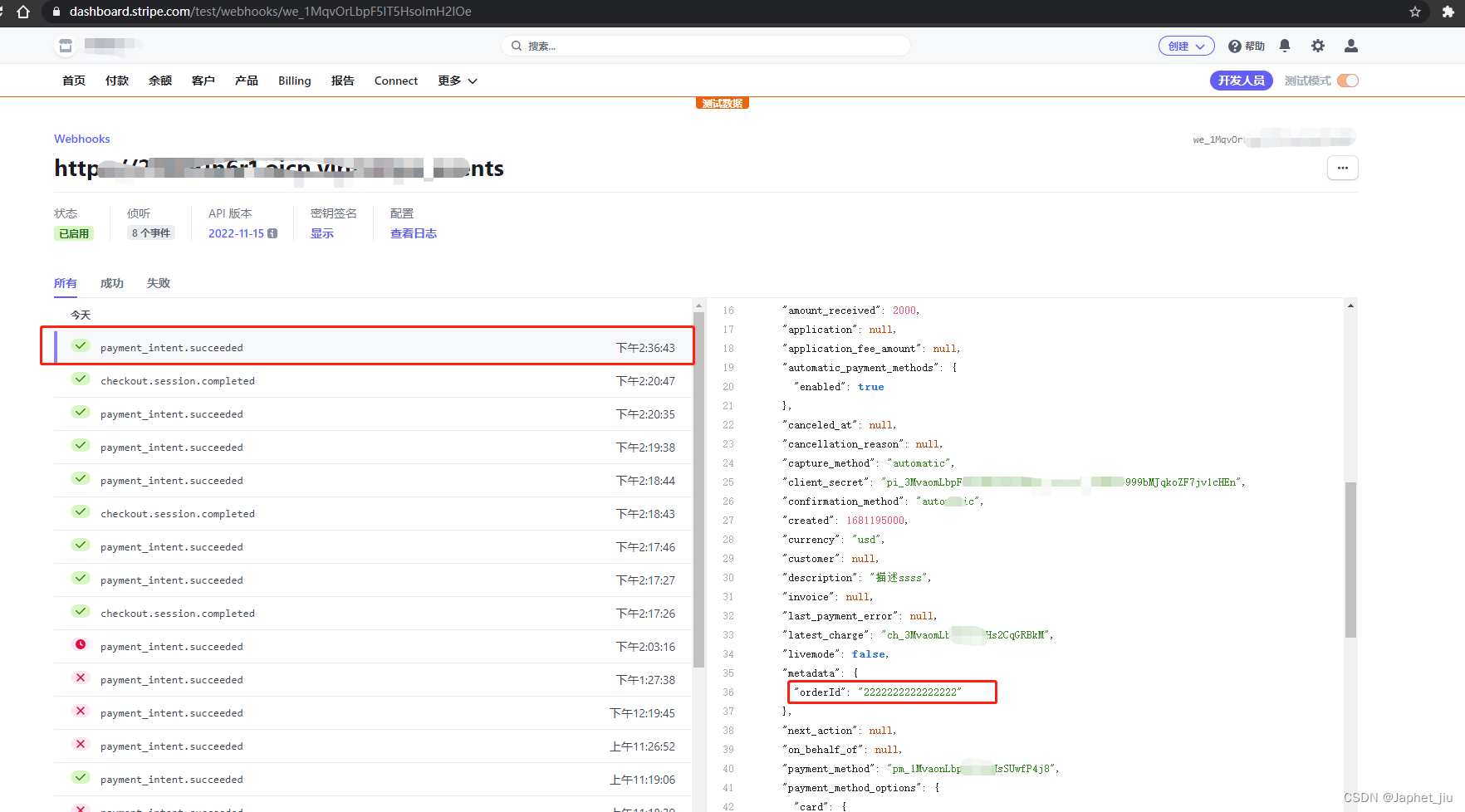Click the JSON panel vertical scrollbar

[1350, 560]
